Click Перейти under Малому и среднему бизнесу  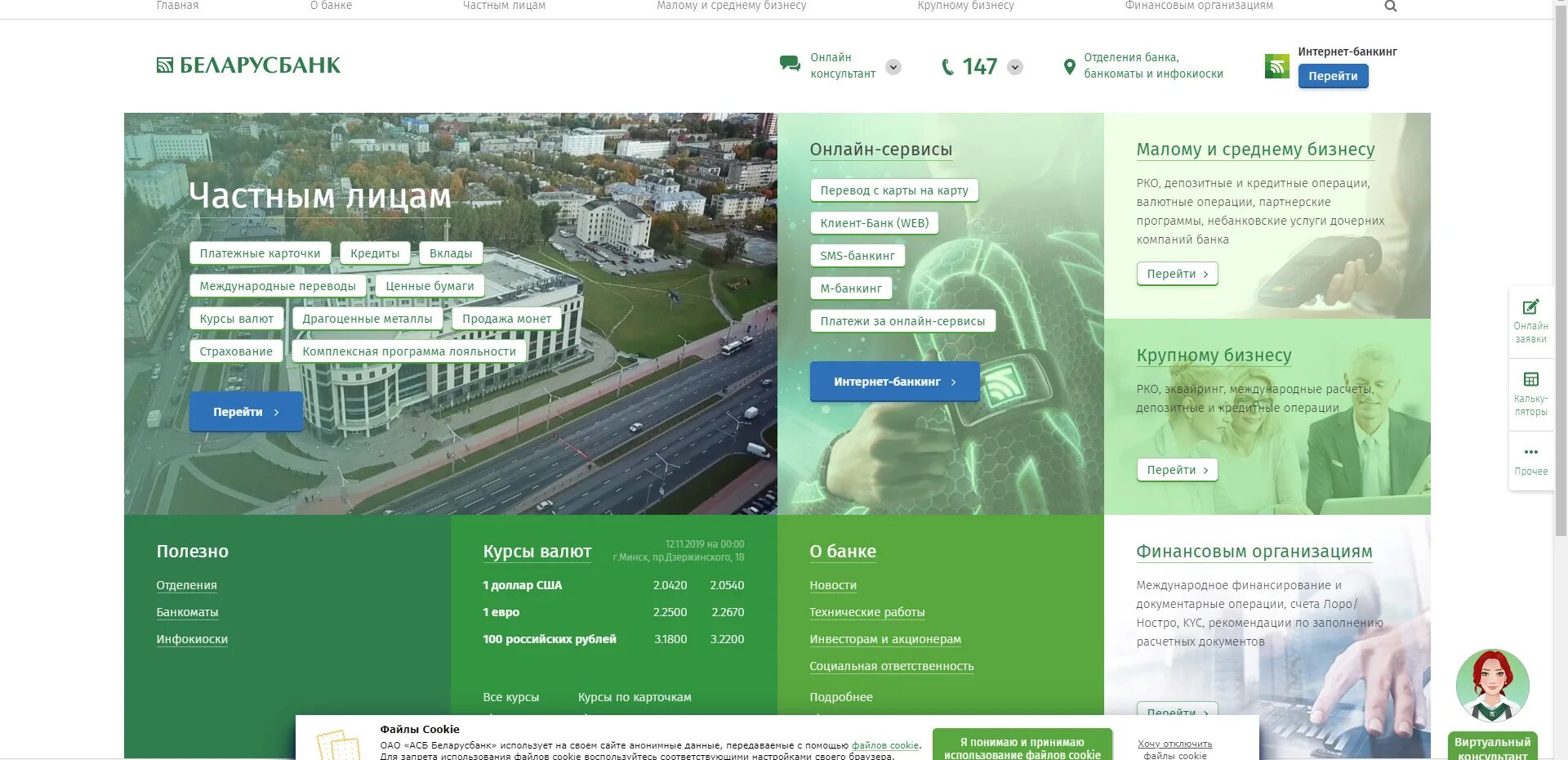1177,274
